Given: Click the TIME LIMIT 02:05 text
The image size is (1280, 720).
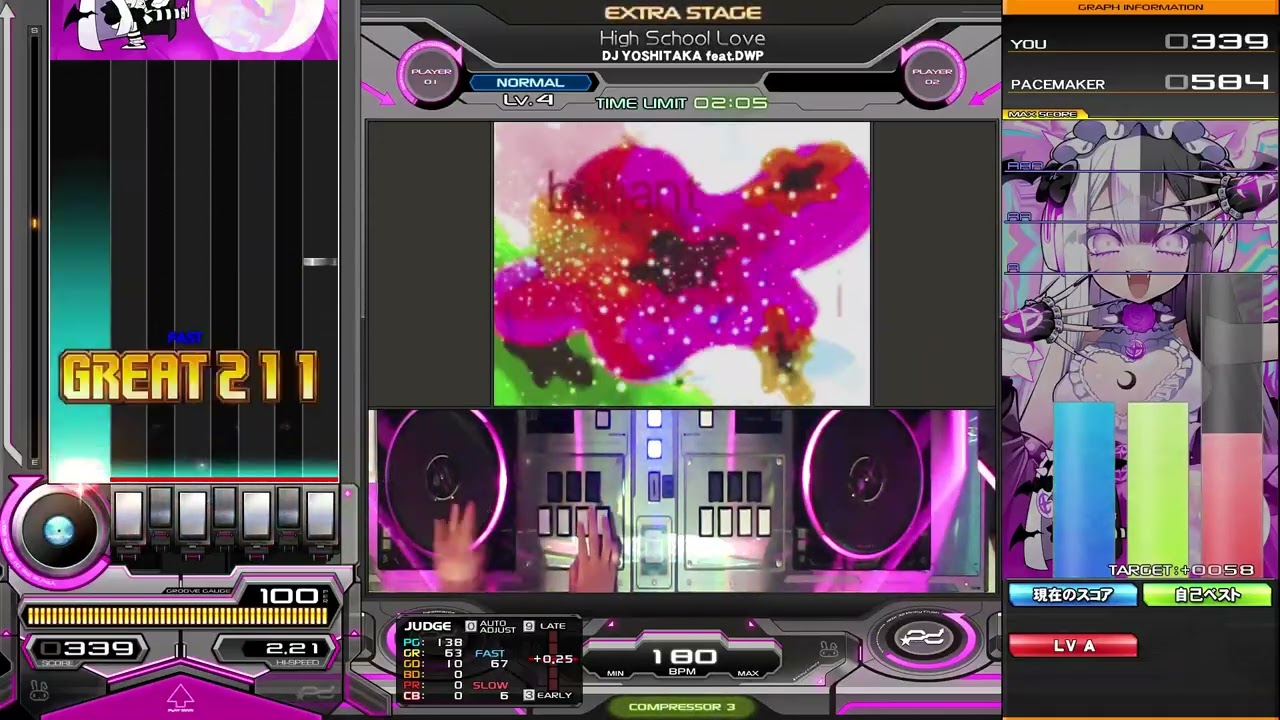Looking at the screenshot, I should pos(682,103).
